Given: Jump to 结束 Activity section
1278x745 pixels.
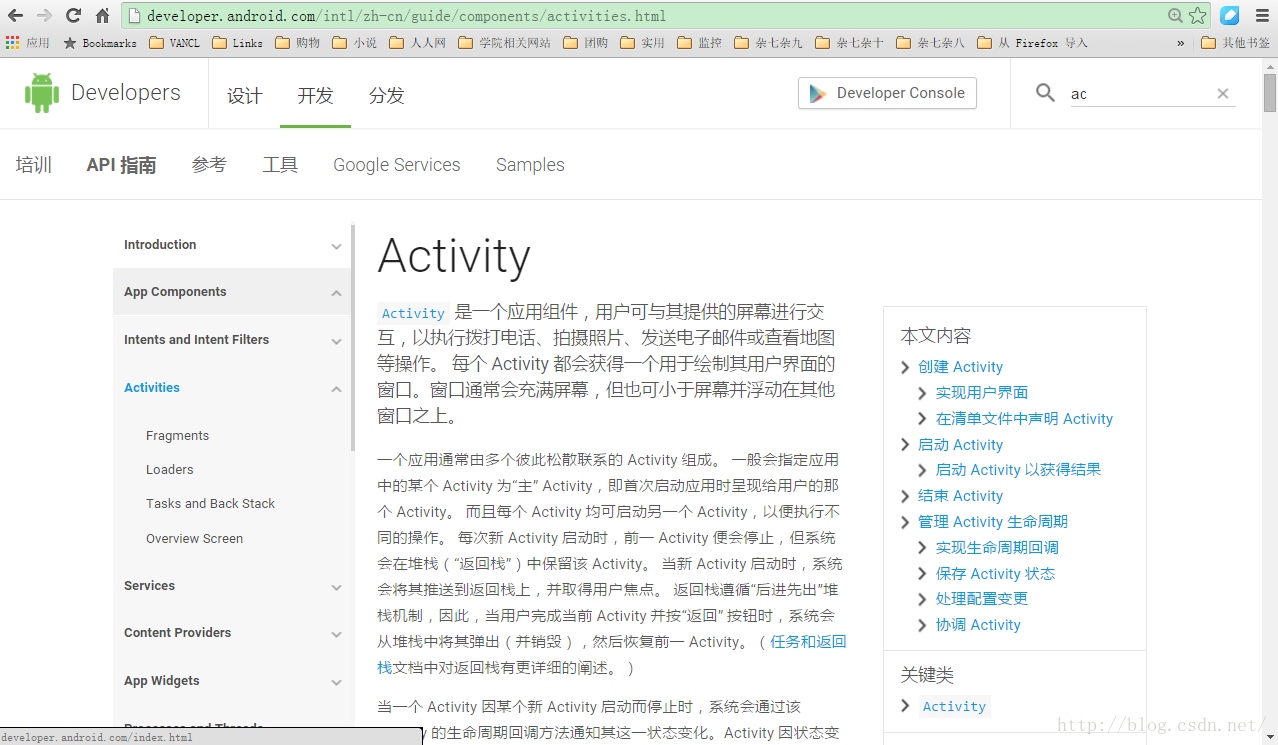Looking at the screenshot, I should [960, 496].
